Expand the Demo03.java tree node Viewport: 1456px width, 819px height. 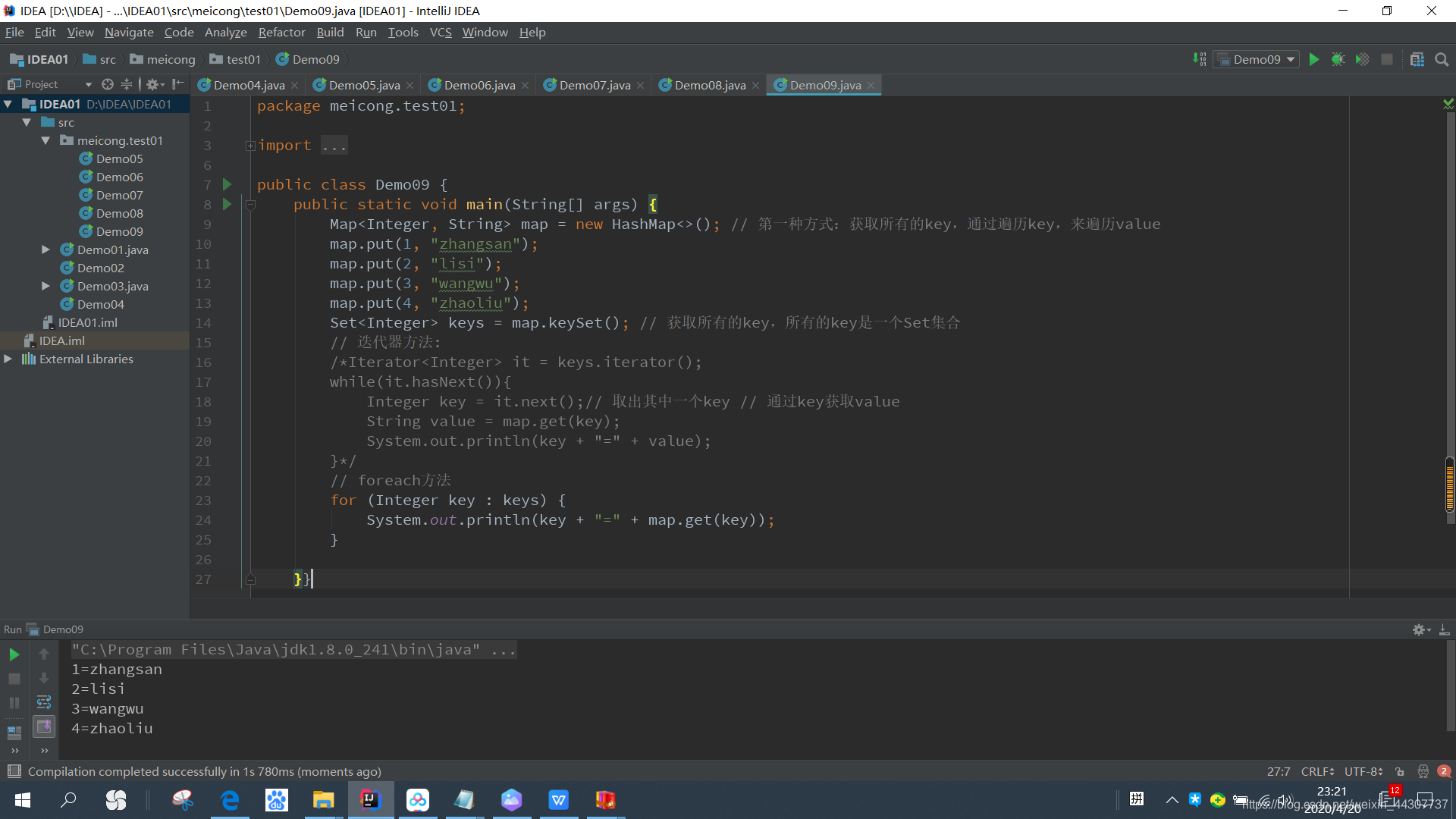(45, 286)
